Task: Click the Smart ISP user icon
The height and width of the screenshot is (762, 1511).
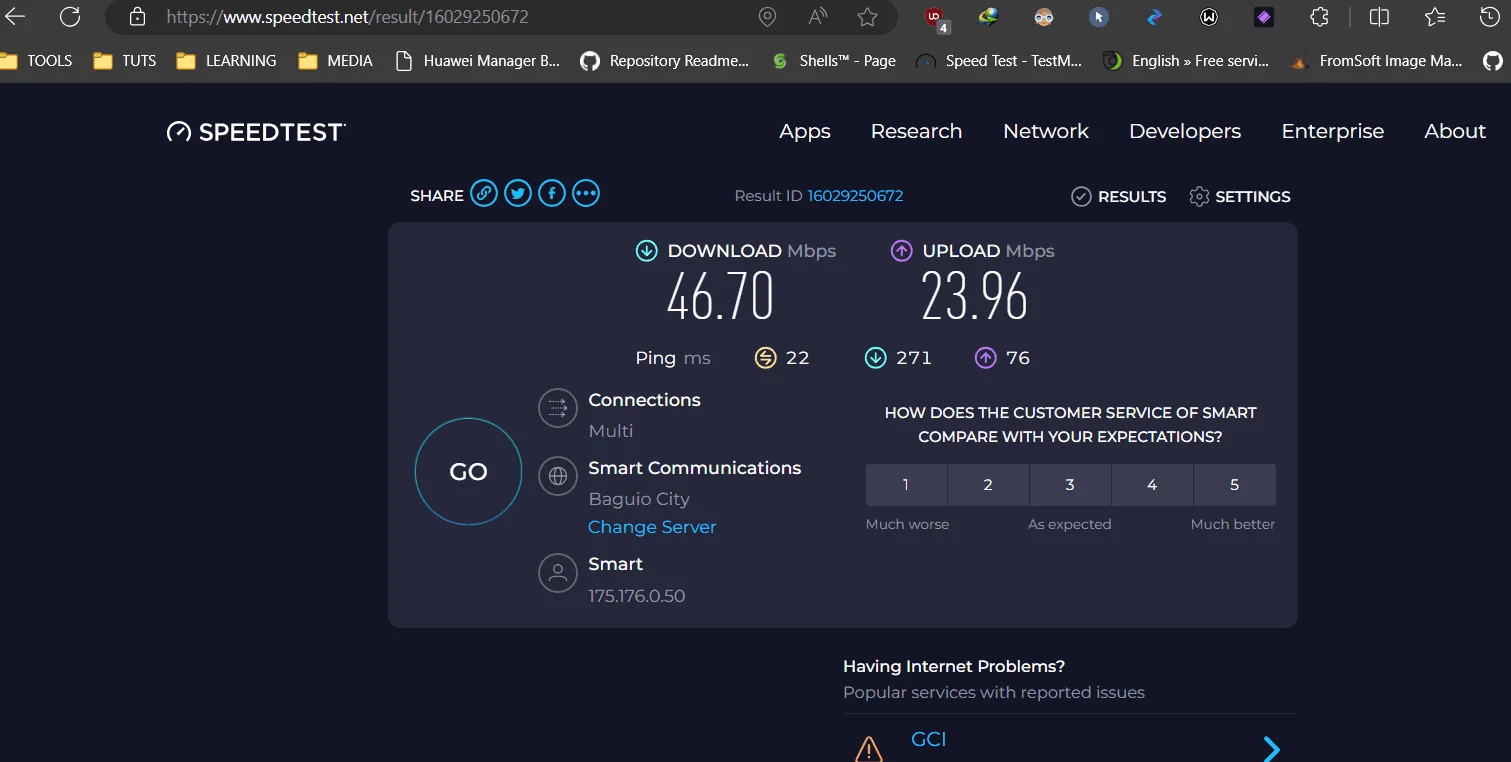Action: [558, 573]
